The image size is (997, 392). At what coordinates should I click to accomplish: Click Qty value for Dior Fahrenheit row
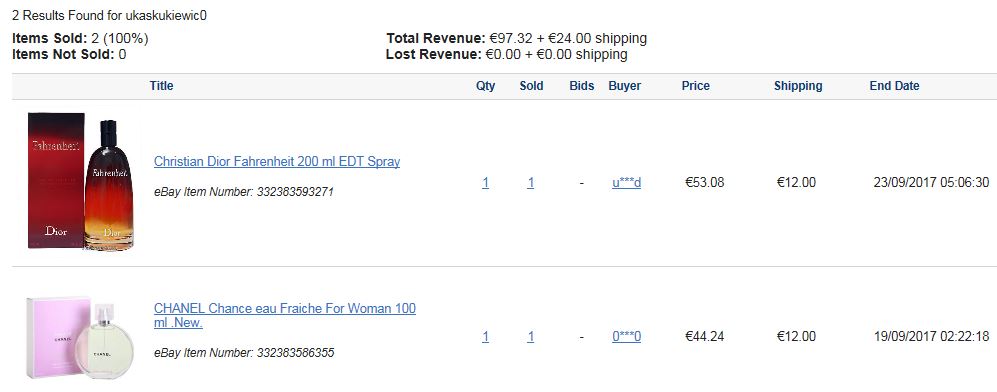(x=485, y=183)
